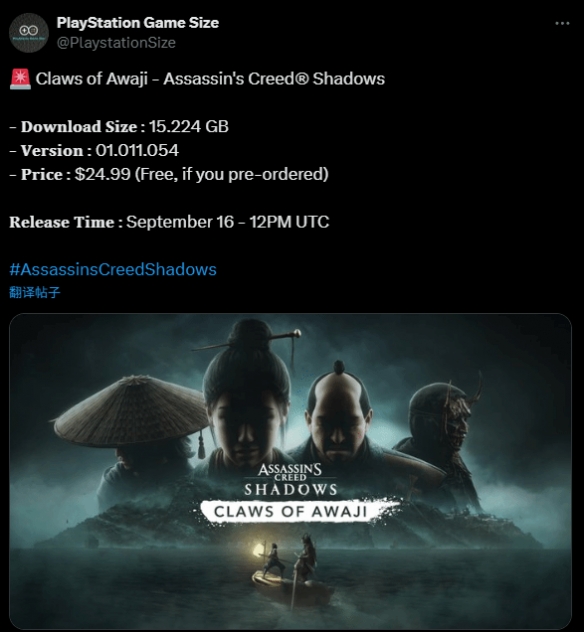Click the Price $24.99 line
Screen dimensions: 584x632
point(169,175)
